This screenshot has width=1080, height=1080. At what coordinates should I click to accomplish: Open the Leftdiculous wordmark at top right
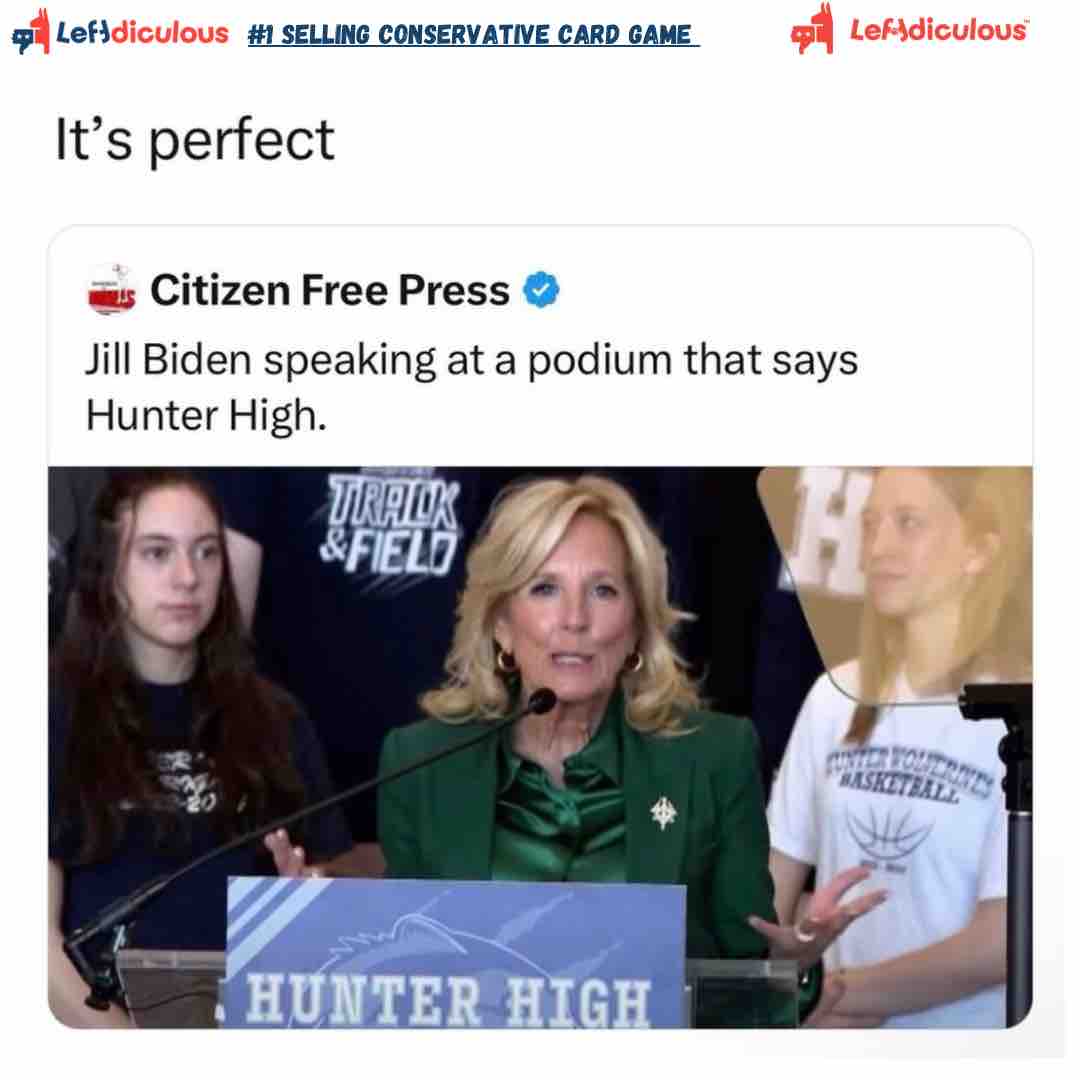point(939,30)
